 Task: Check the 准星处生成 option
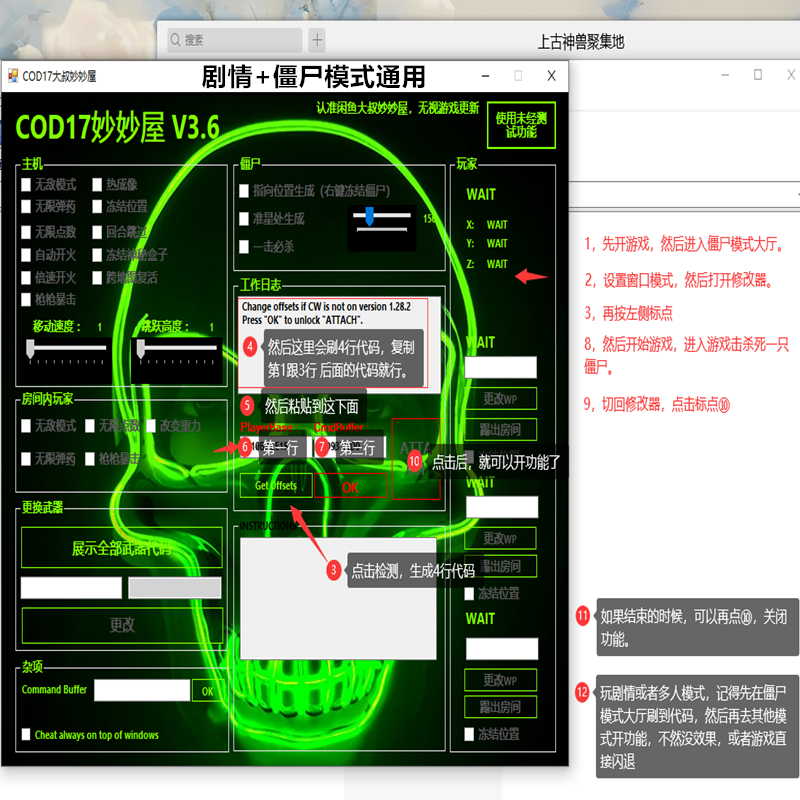coord(244,219)
